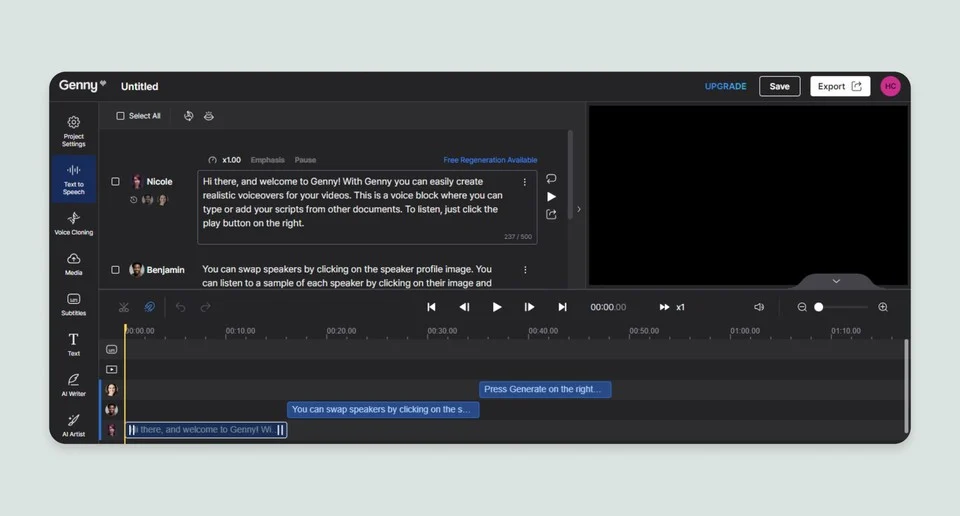The height and width of the screenshot is (516, 960).
Task: Open the AI Writer tool
Action: [73, 385]
